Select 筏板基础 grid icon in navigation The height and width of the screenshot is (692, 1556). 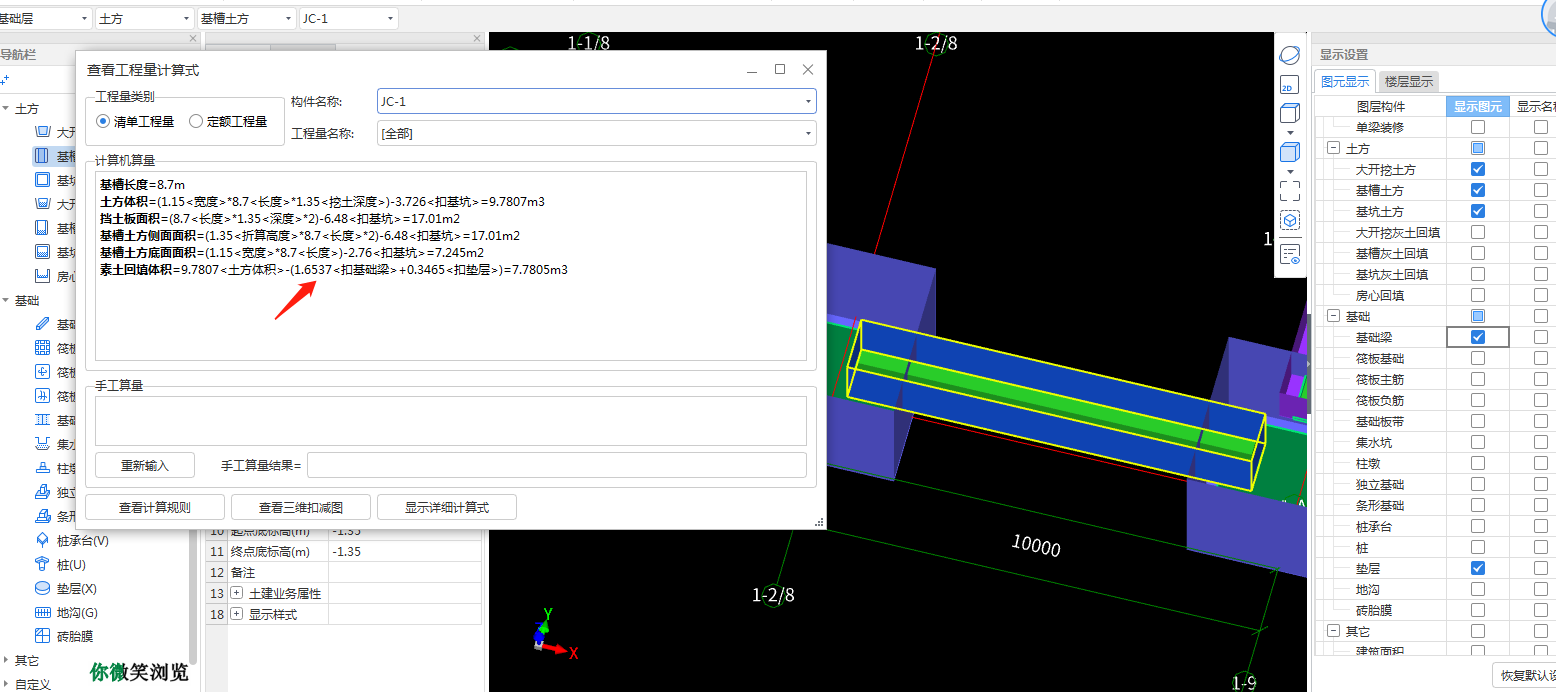(x=42, y=348)
